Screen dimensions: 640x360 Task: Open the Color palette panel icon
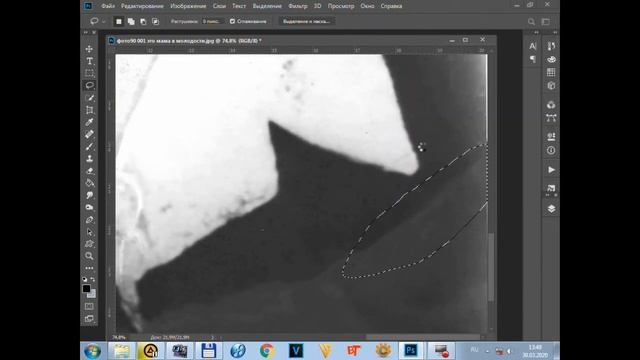point(551,59)
